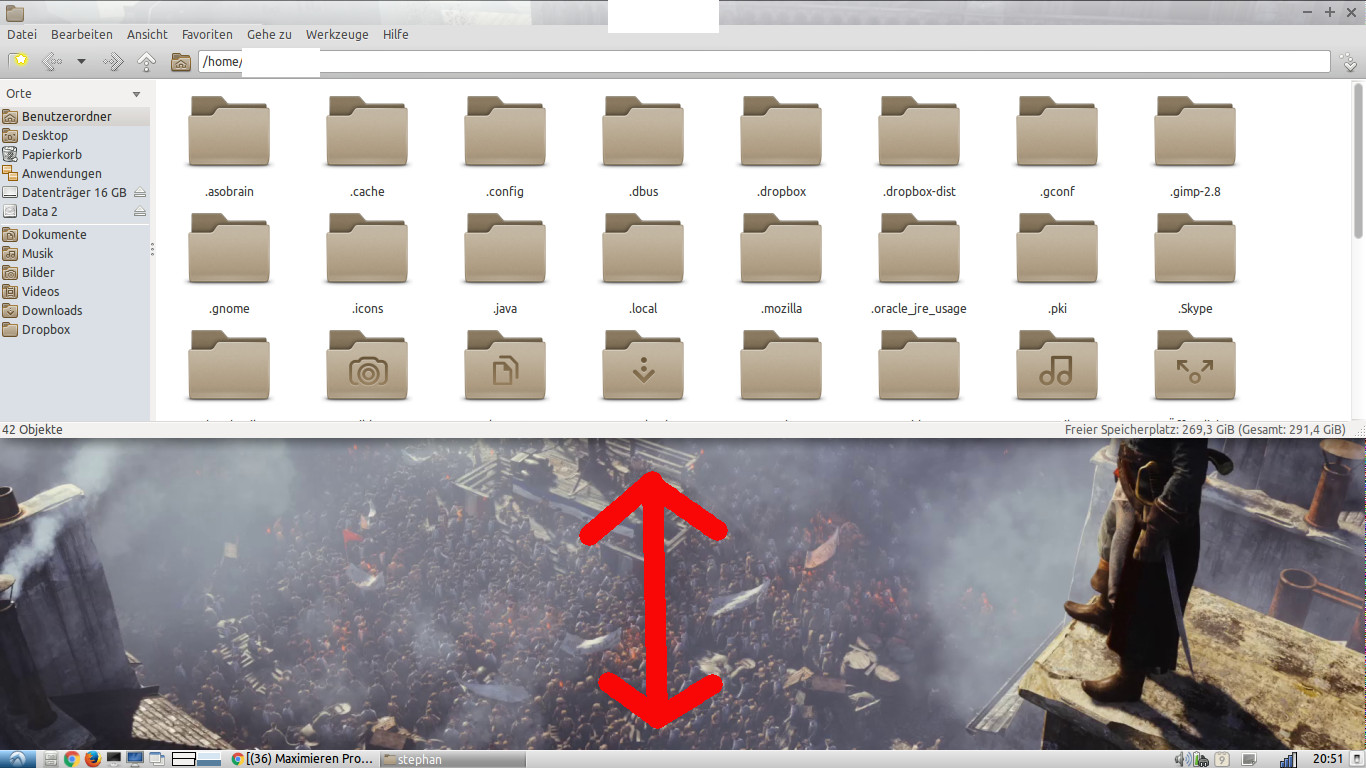This screenshot has height=768, width=1366.
Task: Open the Bearbeiten menu
Action: pos(82,34)
